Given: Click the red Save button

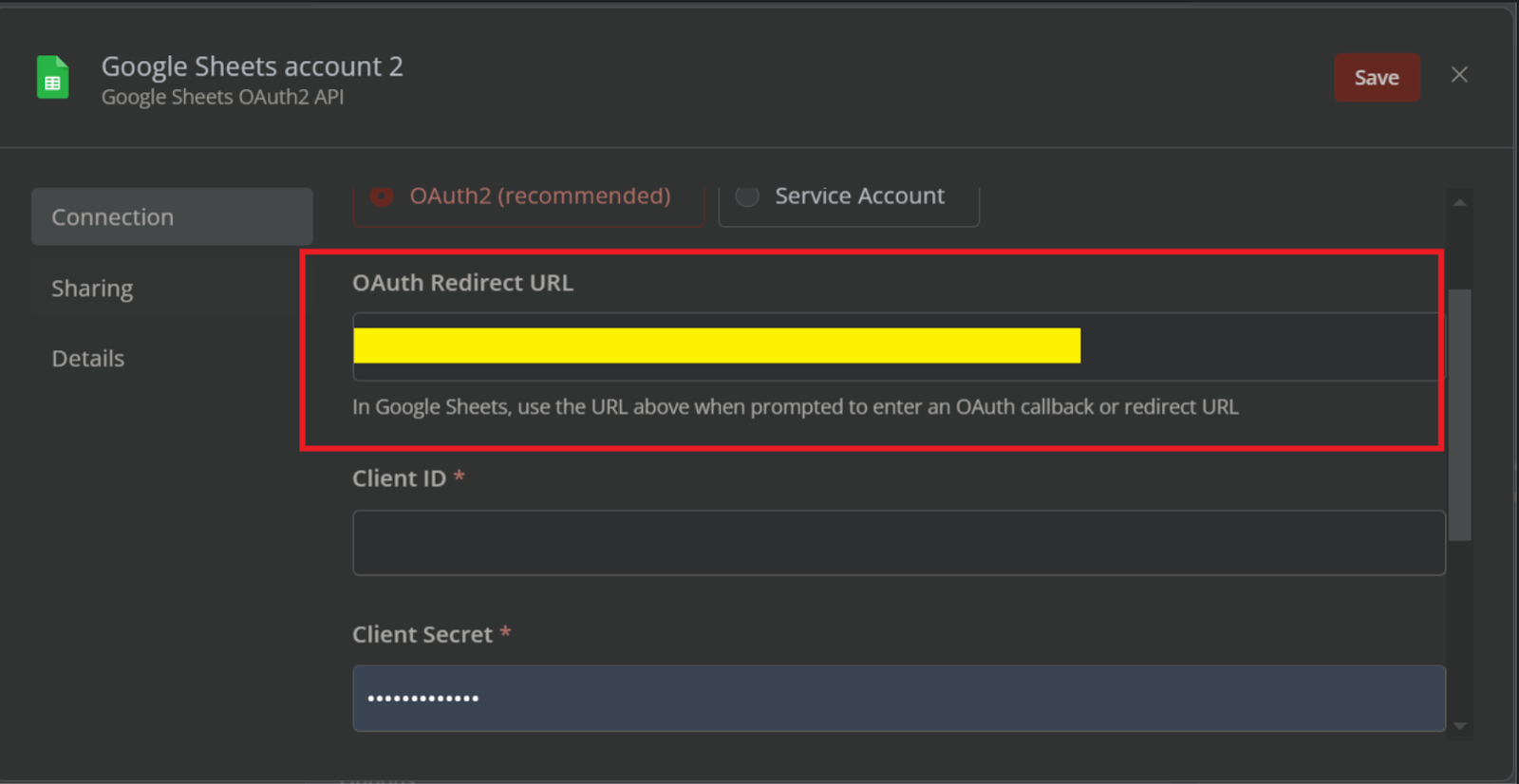Looking at the screenshot, I should point(1377,78).
